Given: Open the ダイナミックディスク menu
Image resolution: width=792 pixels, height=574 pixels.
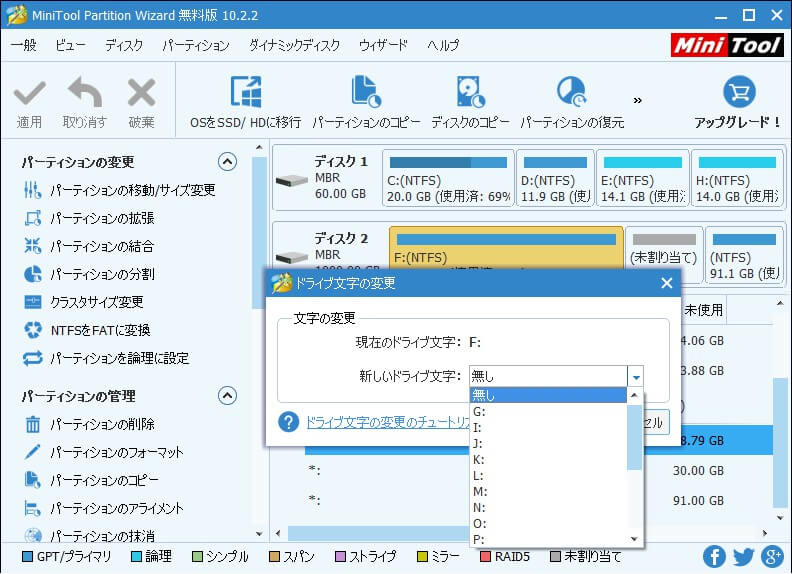Looking at the screenshot, I should coord(294,45).
